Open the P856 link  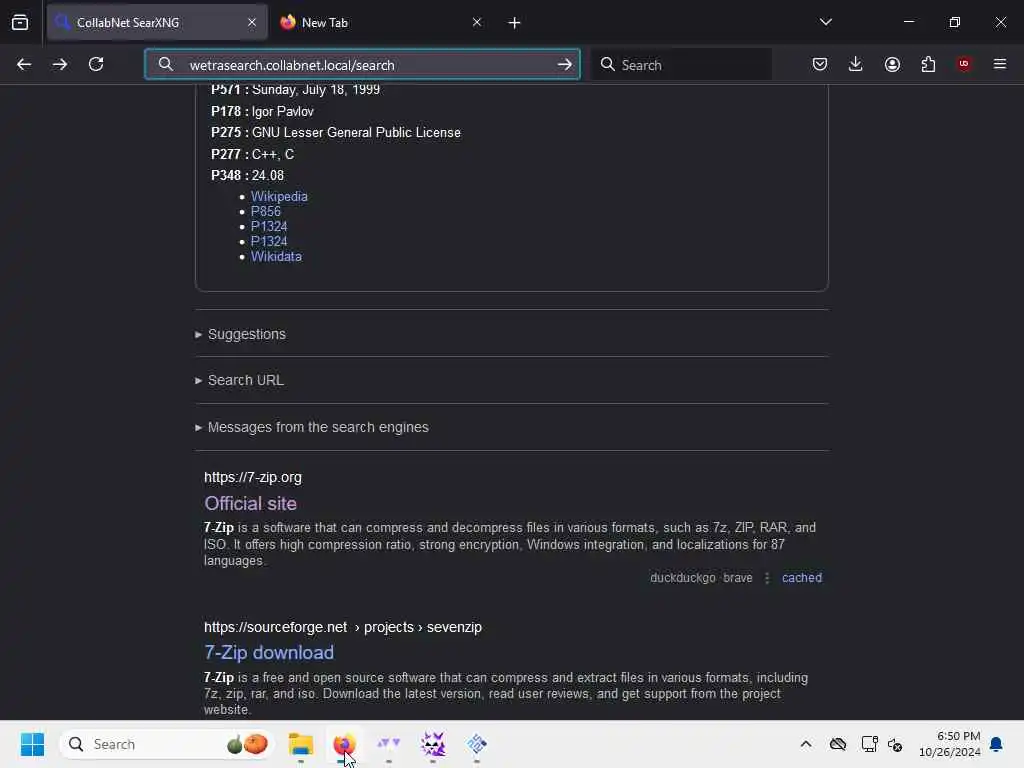coord(266,211)
